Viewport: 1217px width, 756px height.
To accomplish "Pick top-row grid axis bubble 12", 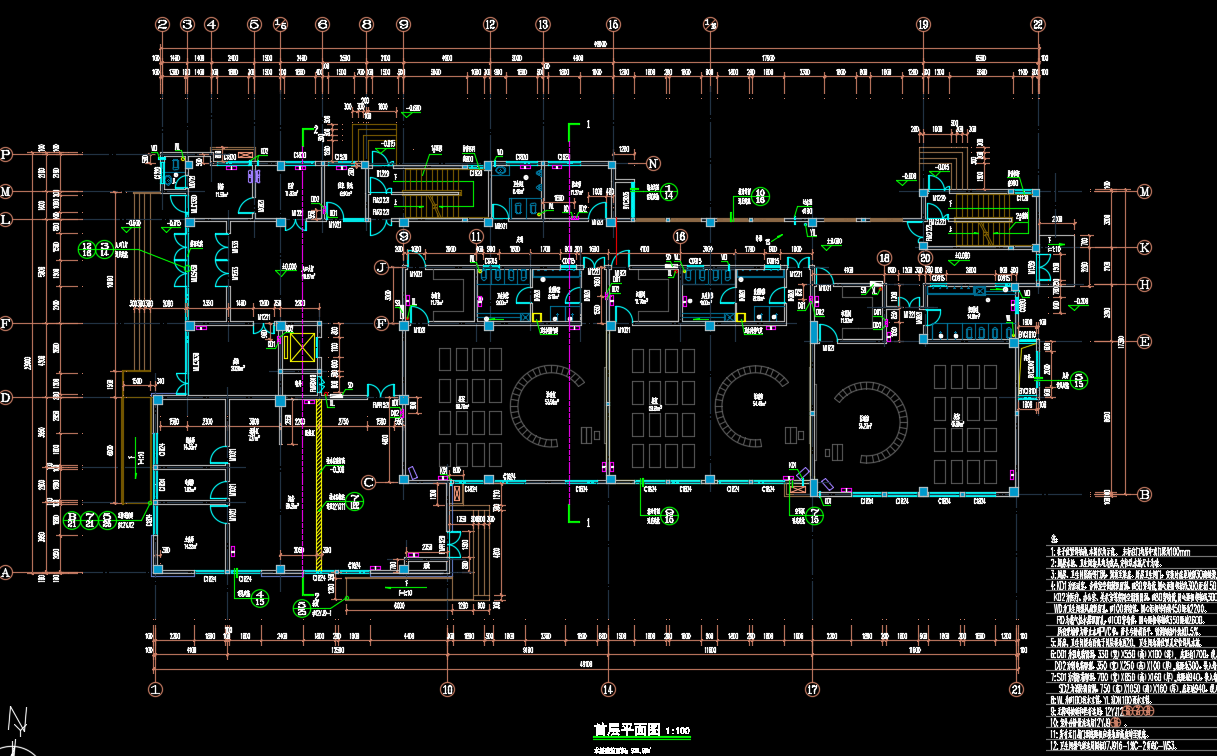I will 490,24.
